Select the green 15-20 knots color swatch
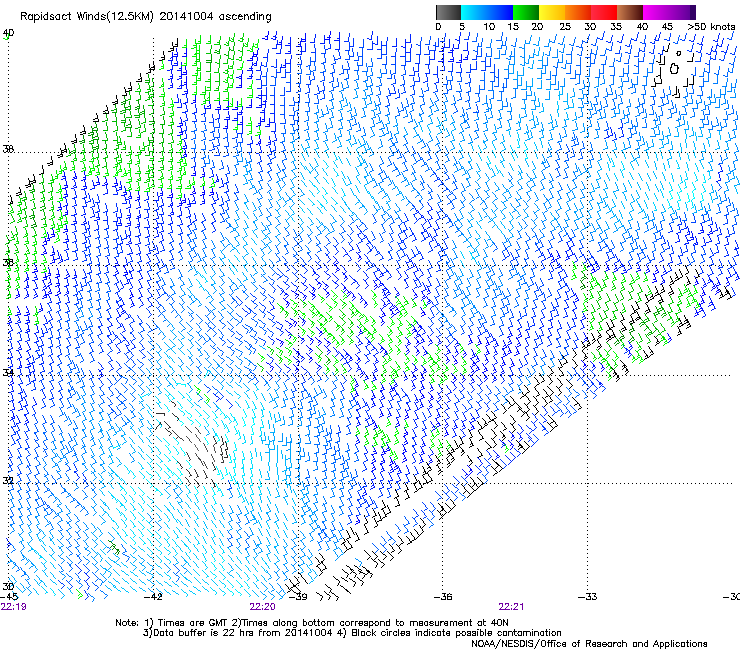 tap(526, 12)
